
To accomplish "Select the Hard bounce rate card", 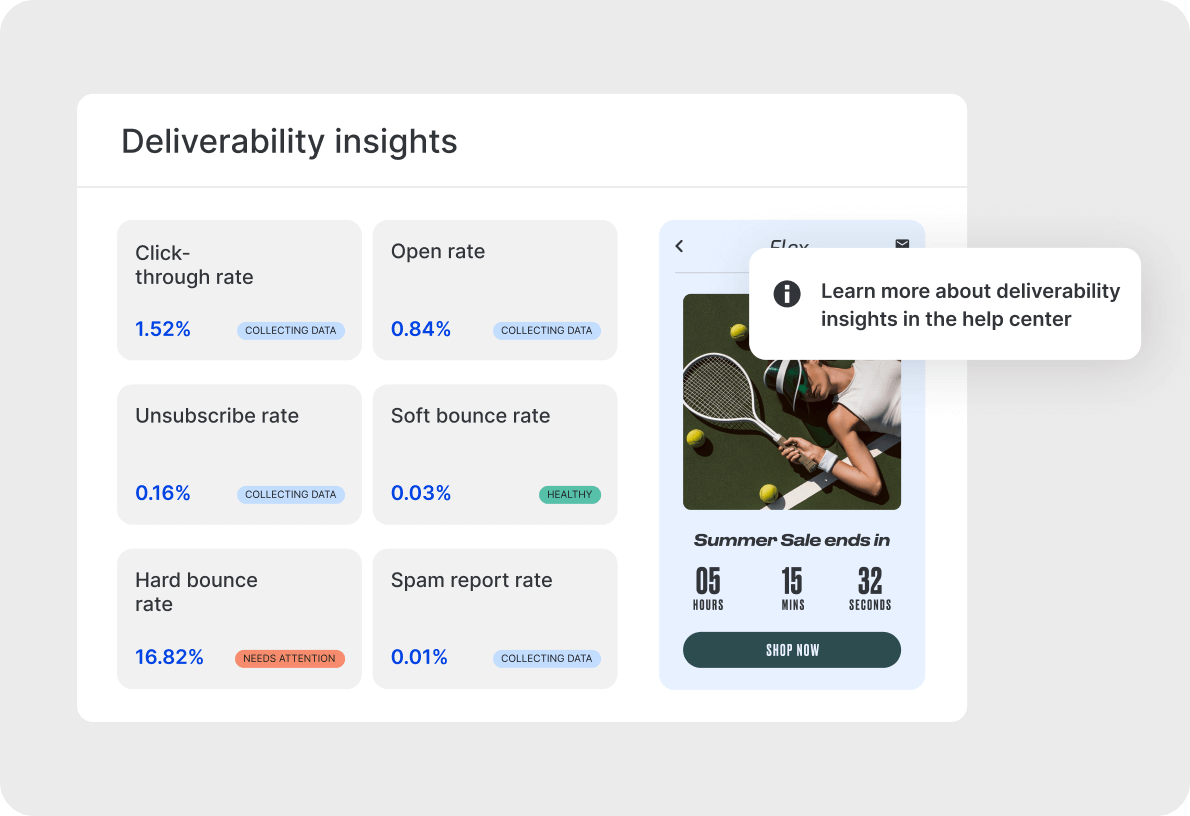I will [x=239, y=619].
